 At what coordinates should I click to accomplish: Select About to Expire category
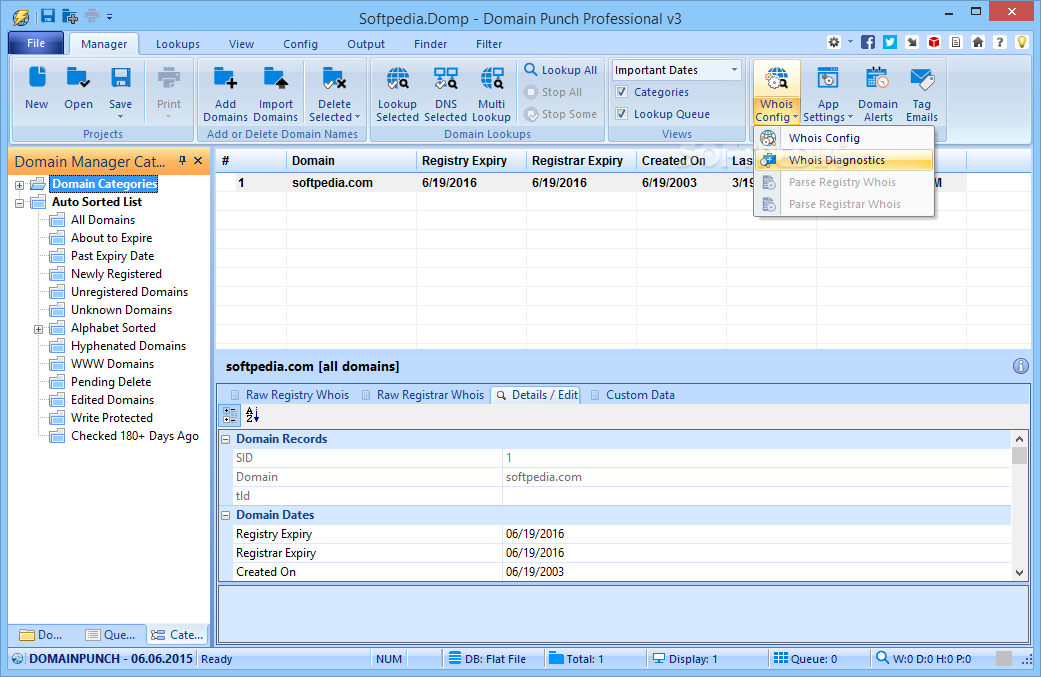coord(112,238)
